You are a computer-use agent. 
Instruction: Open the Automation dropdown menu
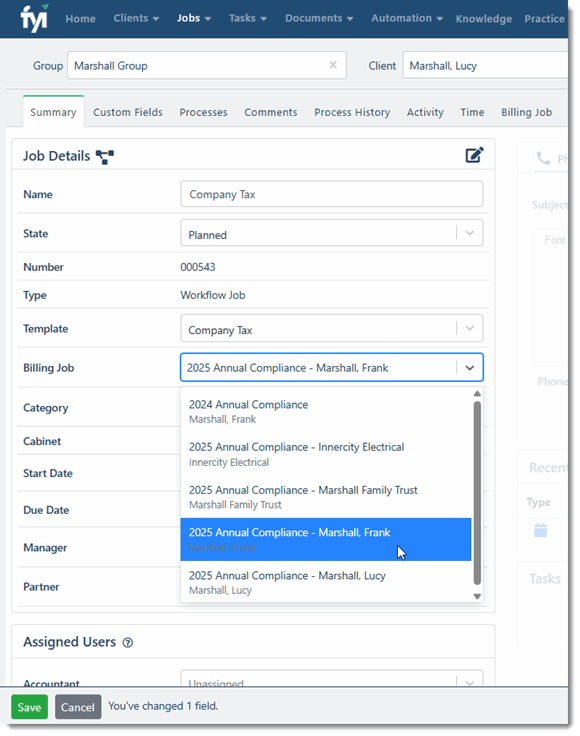tap(407, 18)
